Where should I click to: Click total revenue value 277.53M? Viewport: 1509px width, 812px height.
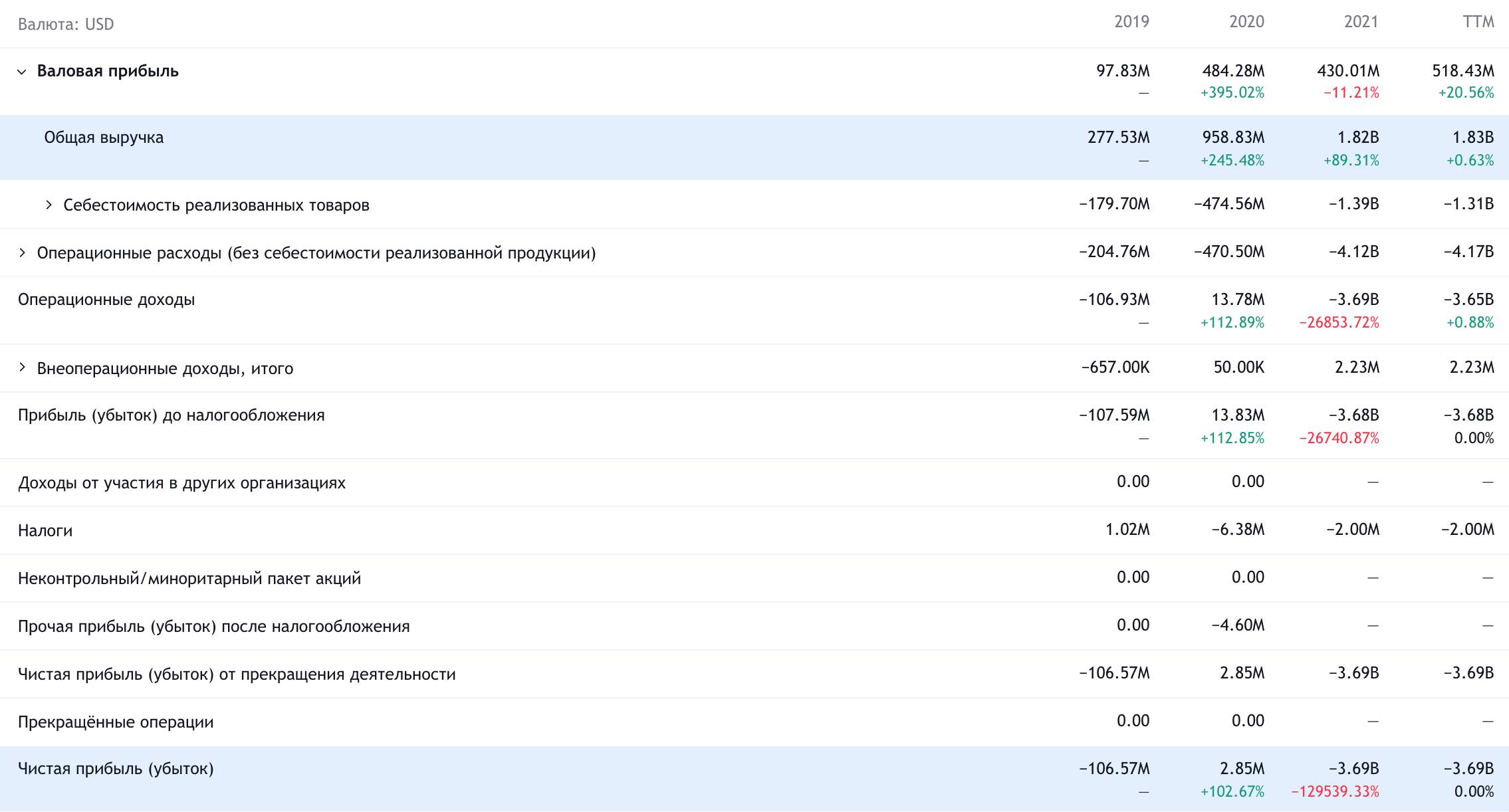(x=1118, y=138)
